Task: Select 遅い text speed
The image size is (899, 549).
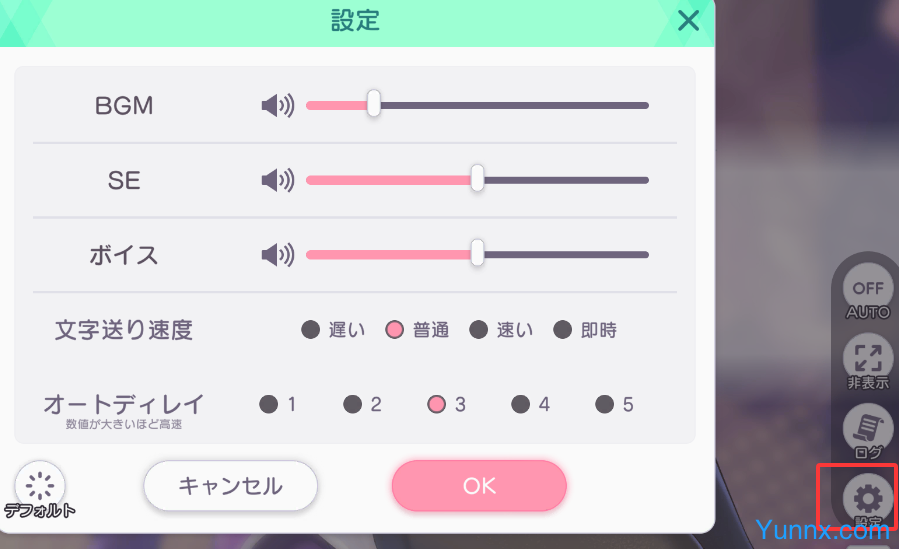Action: click(311, 329)
